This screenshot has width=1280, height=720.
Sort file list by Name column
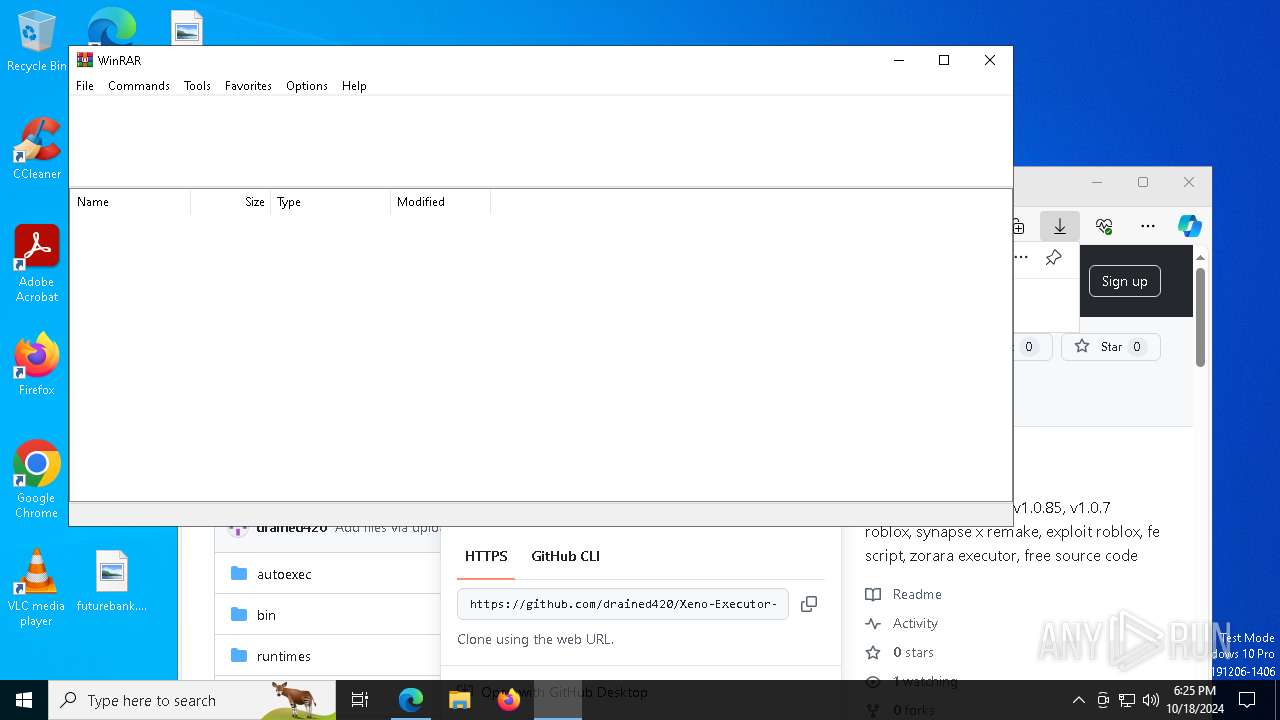(130, 202)
